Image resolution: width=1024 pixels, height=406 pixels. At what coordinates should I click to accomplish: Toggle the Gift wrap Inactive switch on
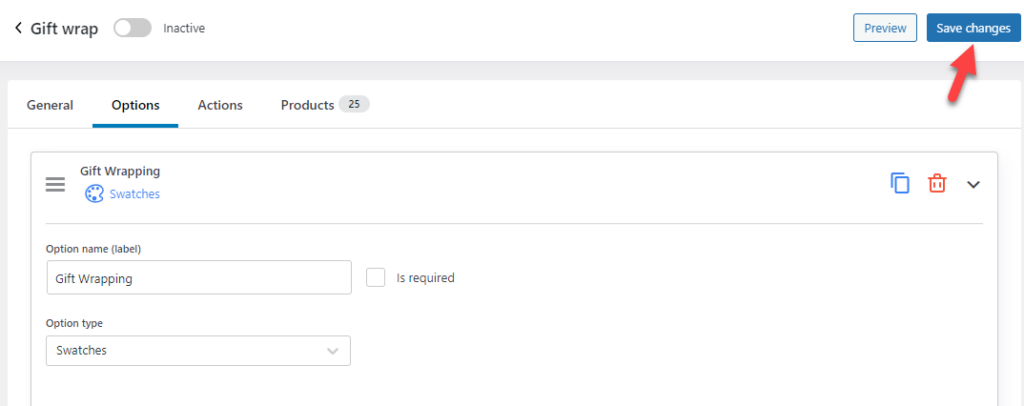coord(133,28)
